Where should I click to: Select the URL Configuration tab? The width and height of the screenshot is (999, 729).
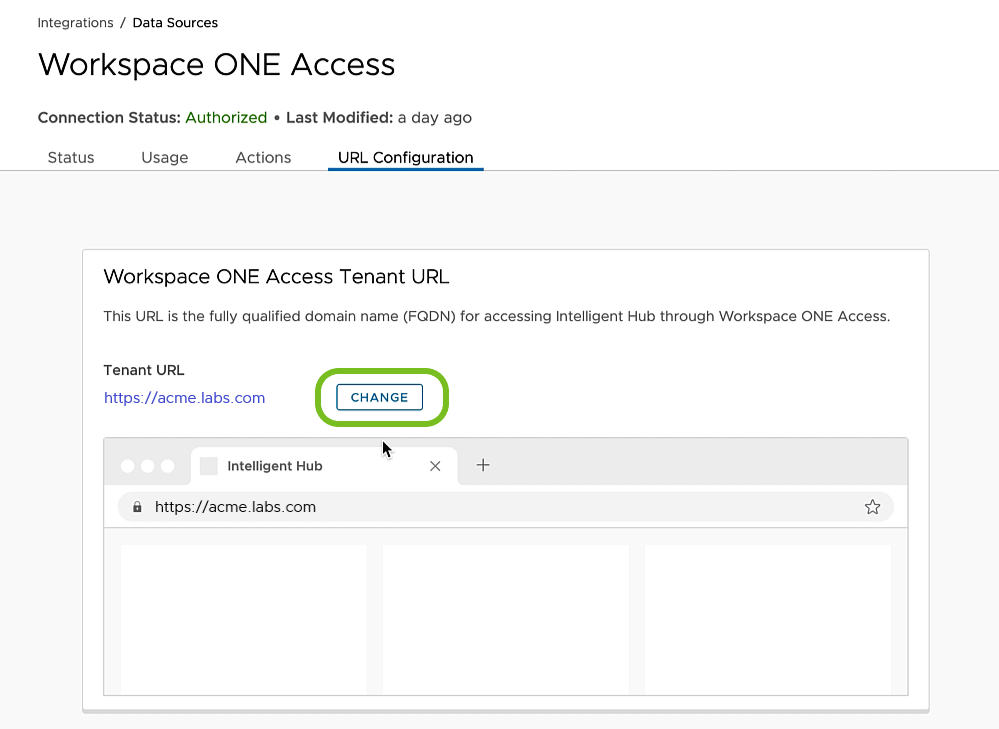pos(405,157)
